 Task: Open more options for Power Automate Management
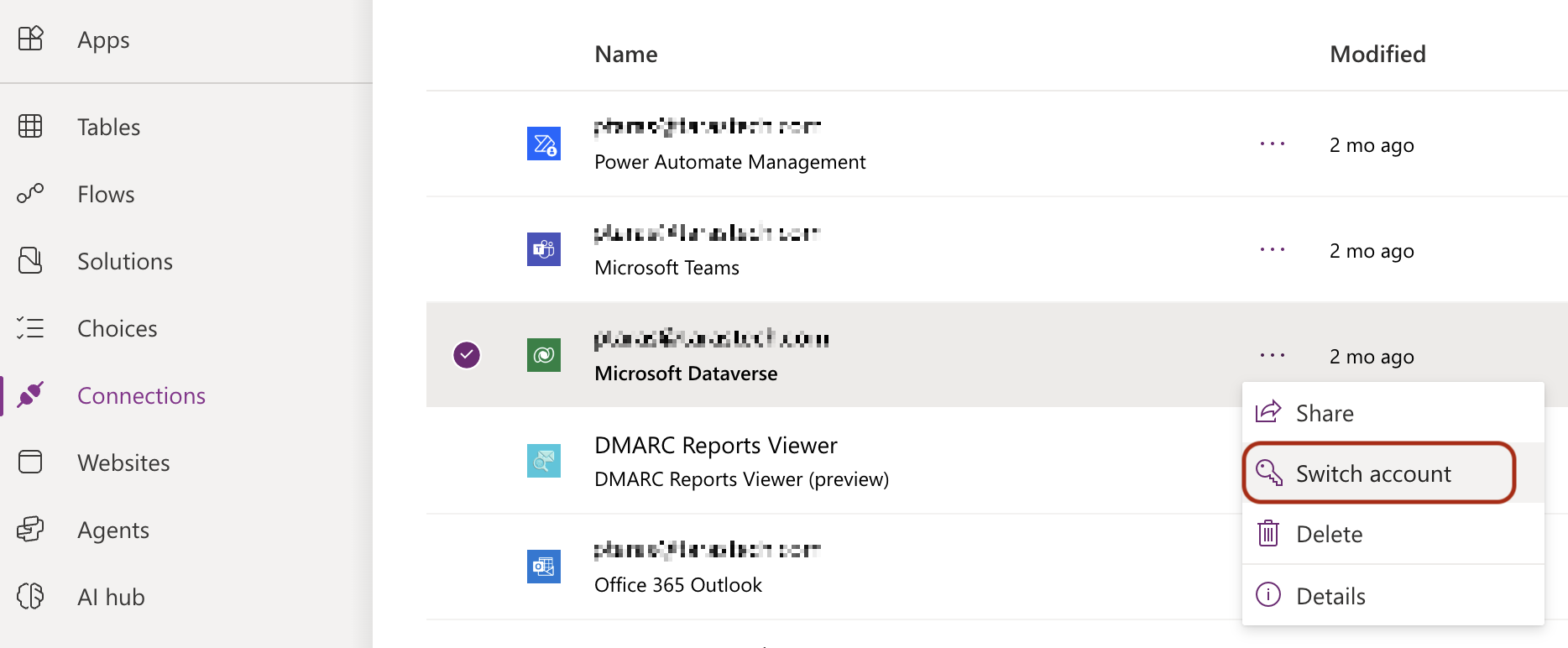pos(1273,144)
